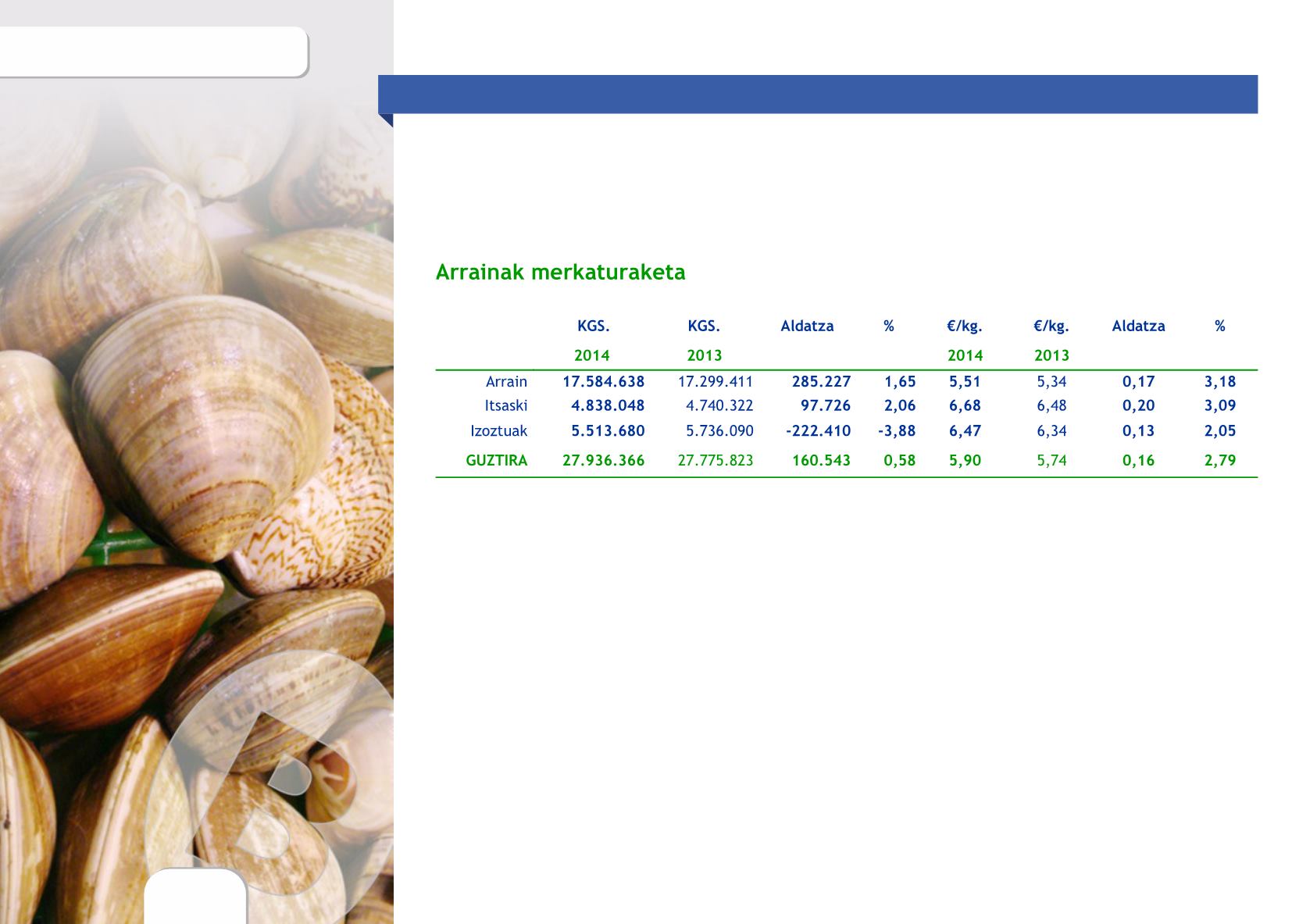Select percentage -3,88 in Izoztuak row
The height and width of the screenshot is (924, 1292).
[897, 430]
